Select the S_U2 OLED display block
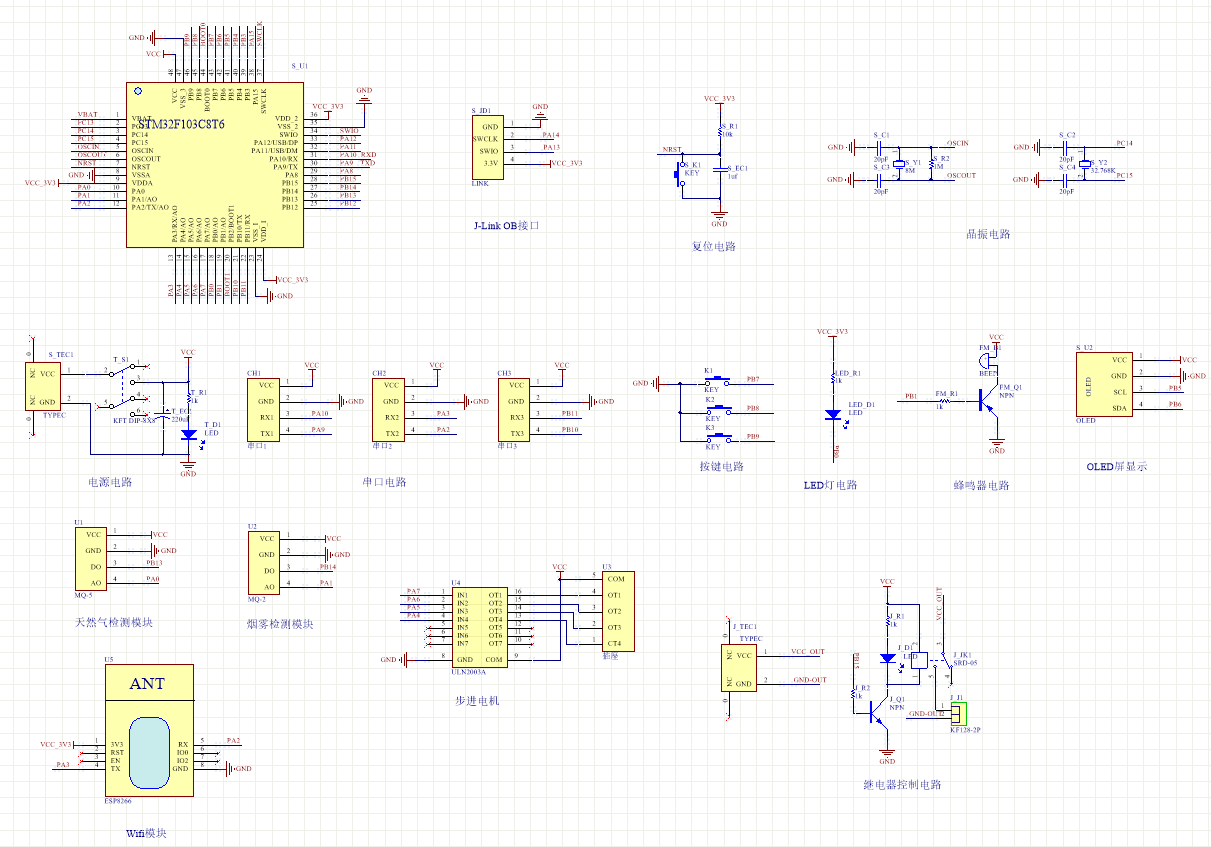1211x847 pixels. click(1105, 383)
